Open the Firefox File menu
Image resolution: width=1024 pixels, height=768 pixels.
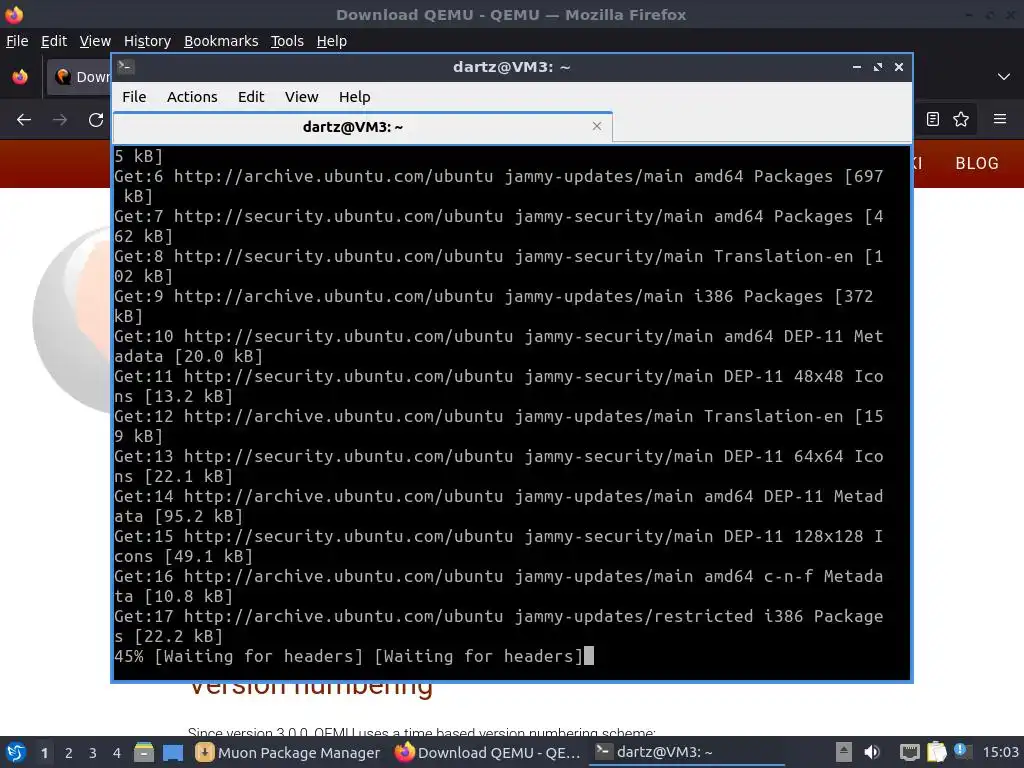tap(17, 41)
